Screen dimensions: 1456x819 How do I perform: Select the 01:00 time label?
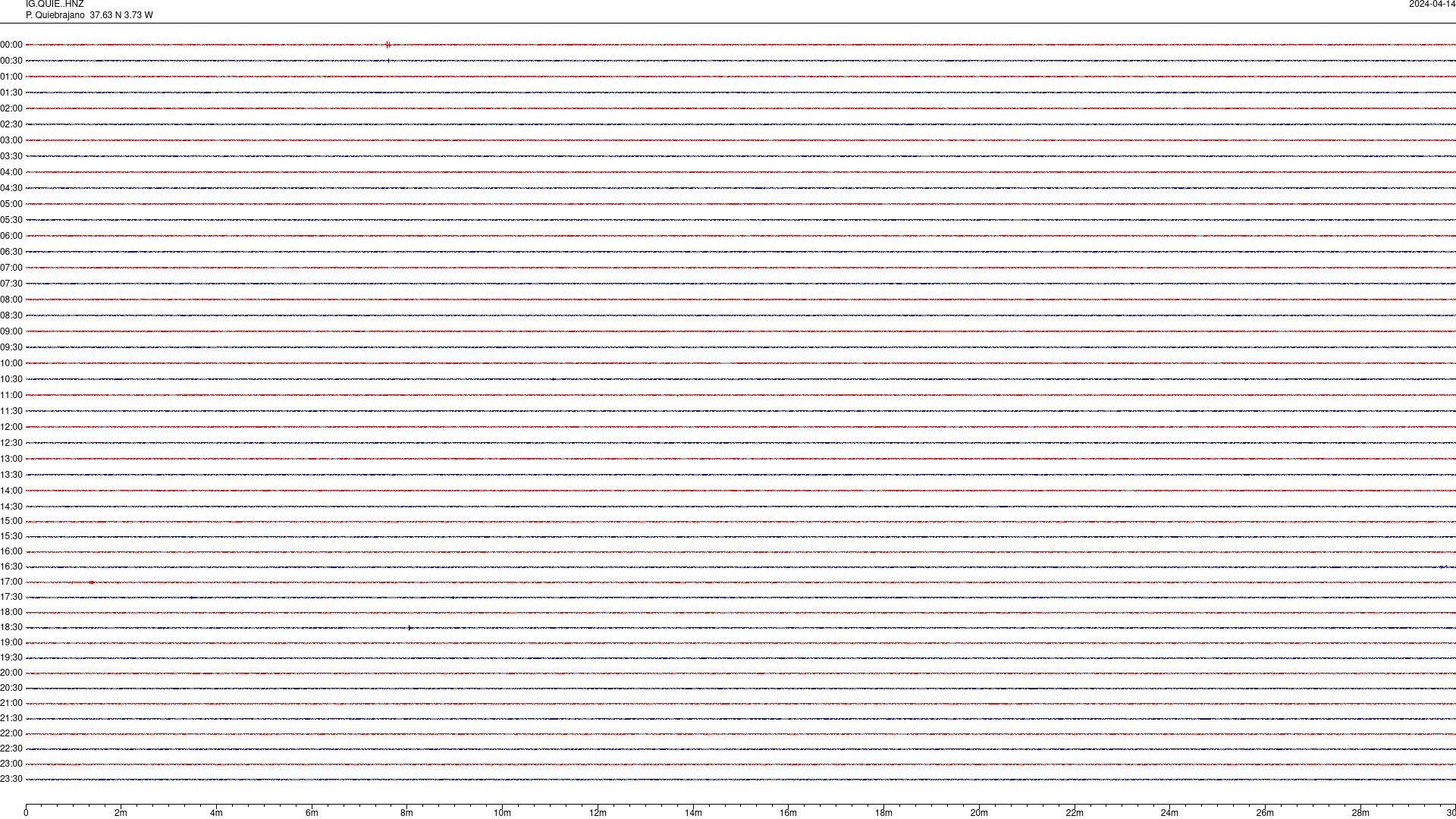(11, 77)
